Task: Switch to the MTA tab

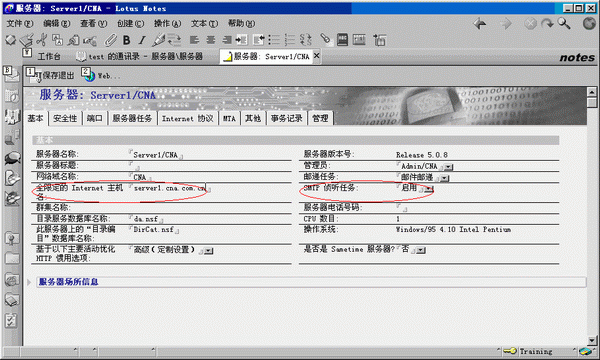Action: click(x=229, y=118)
